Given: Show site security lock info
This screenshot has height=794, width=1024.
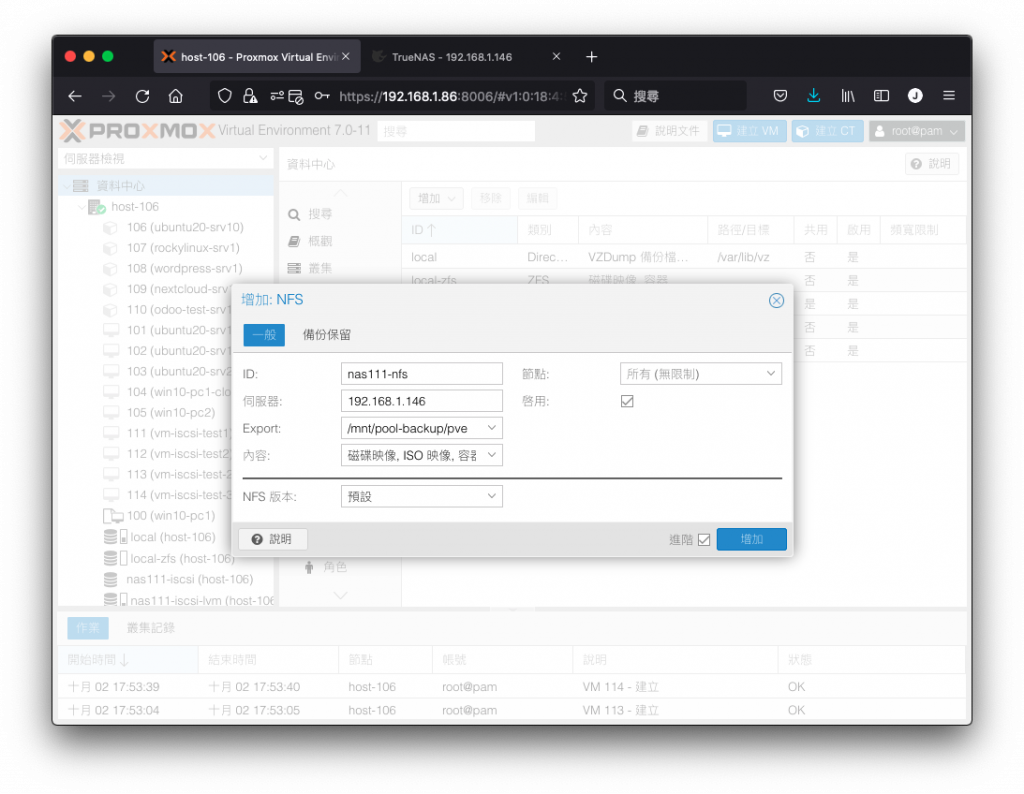Looking at the screenshot, I should 250,96.
